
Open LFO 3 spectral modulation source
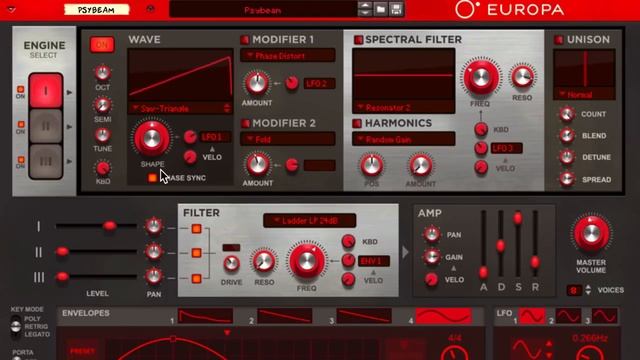[x=507, y=148]
